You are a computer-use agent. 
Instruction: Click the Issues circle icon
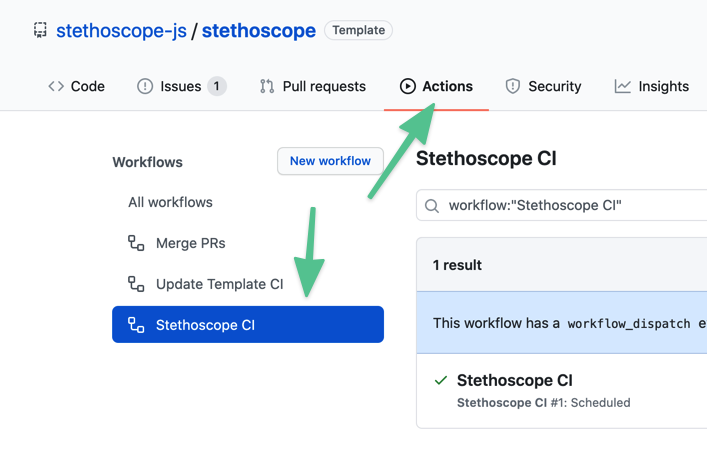coord(145,87)
